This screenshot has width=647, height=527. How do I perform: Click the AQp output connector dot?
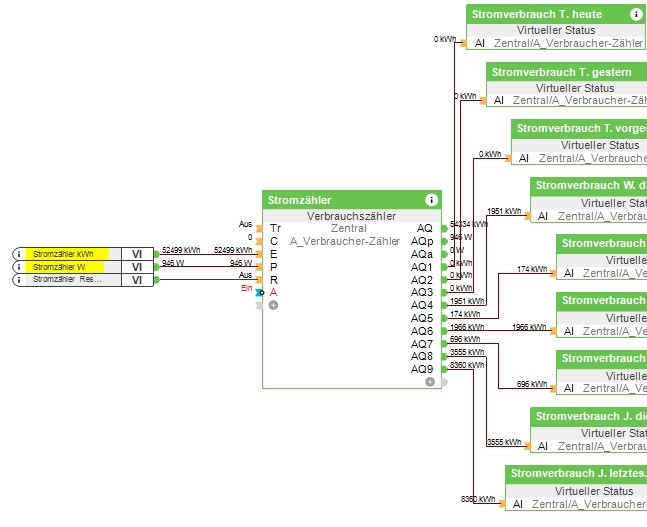(444, 241)
